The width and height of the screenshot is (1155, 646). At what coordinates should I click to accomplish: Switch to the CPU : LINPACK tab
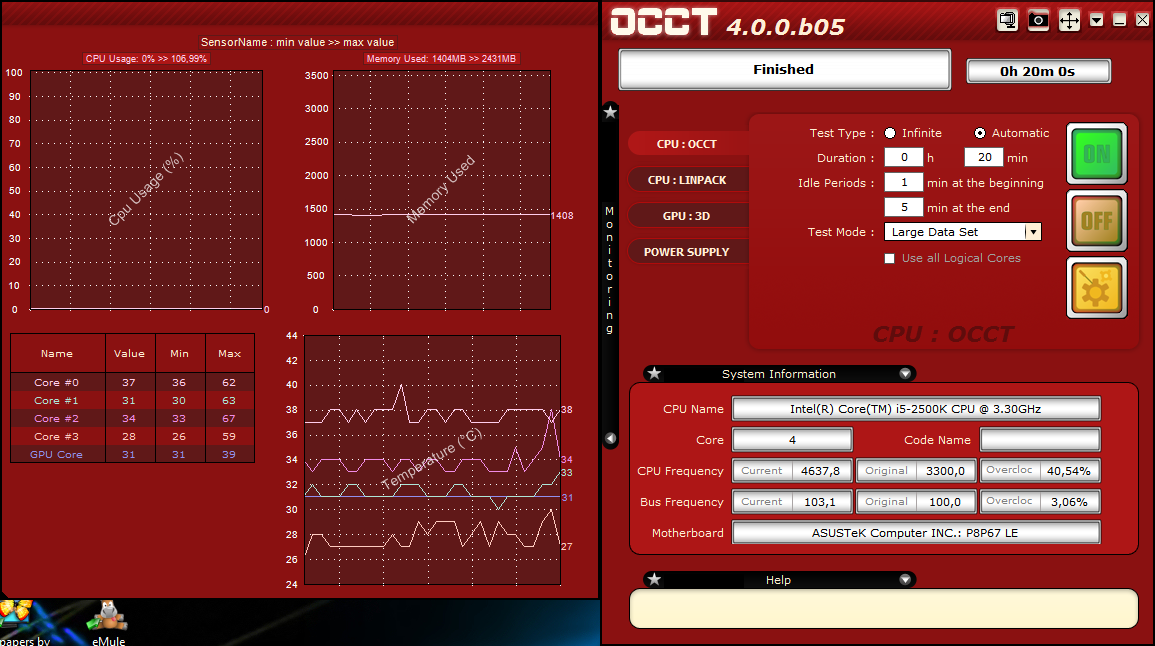(x=687, y=180)
